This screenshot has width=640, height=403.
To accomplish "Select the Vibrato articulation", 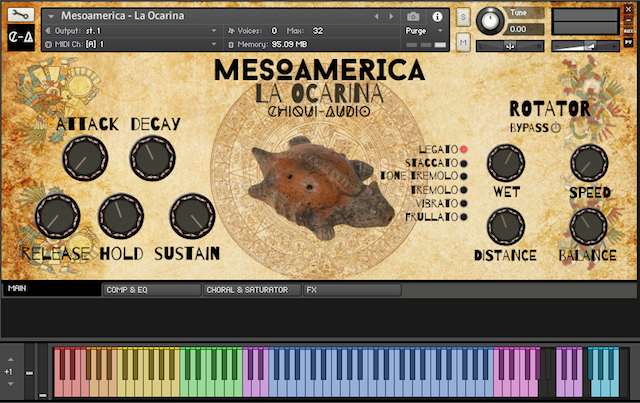I will tap(464, 203).
